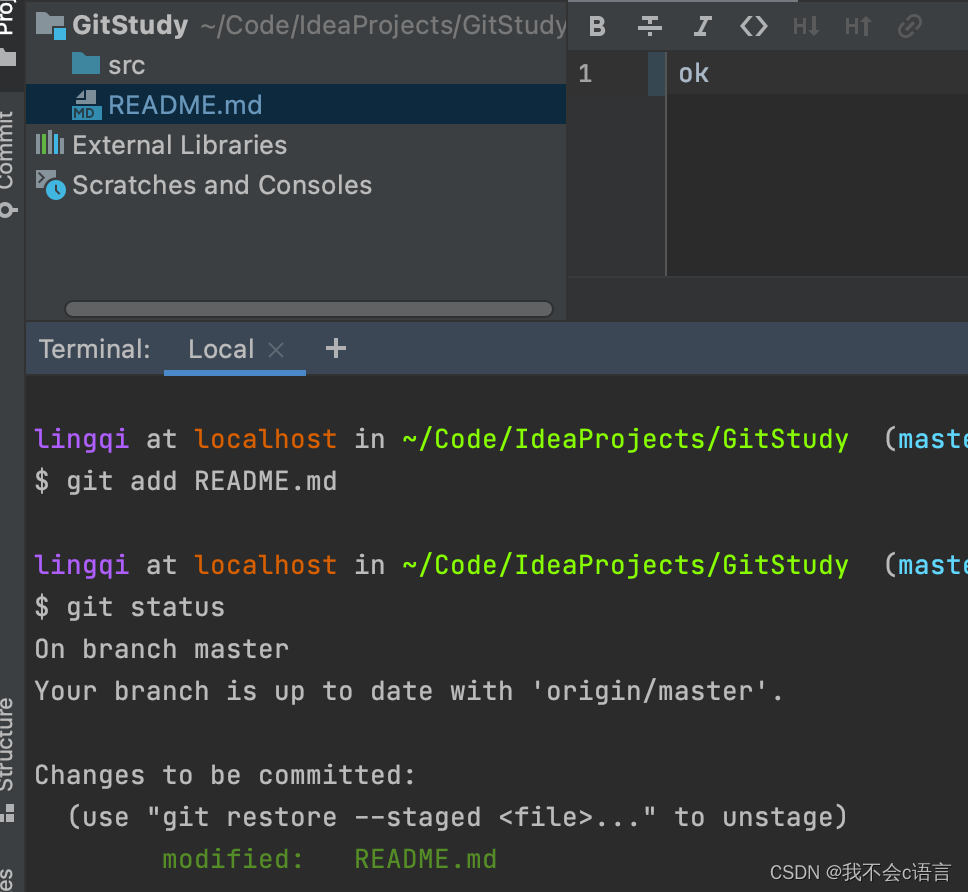Apply italic formatting in the editor
This screenshot has height=892, width=968.
(702, 26)
